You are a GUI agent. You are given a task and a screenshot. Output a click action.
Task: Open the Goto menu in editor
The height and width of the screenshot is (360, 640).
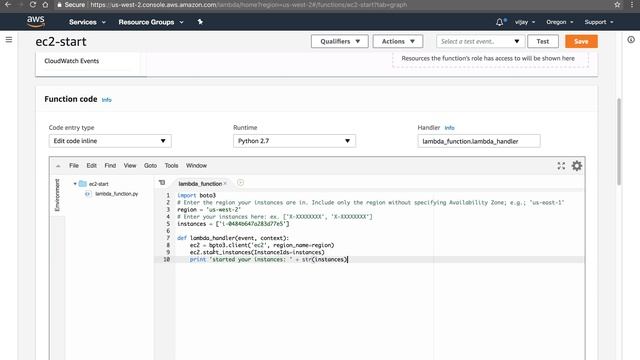click(x=150, y=166)
